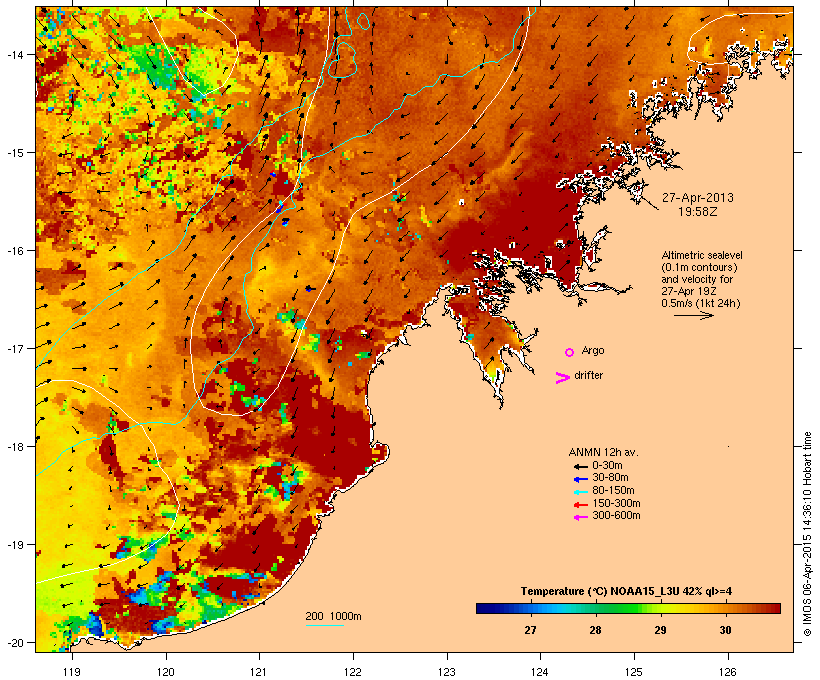Click the time text 19:58Z
The width and height of the screenshot is (820, 680).
click(698, 212)
